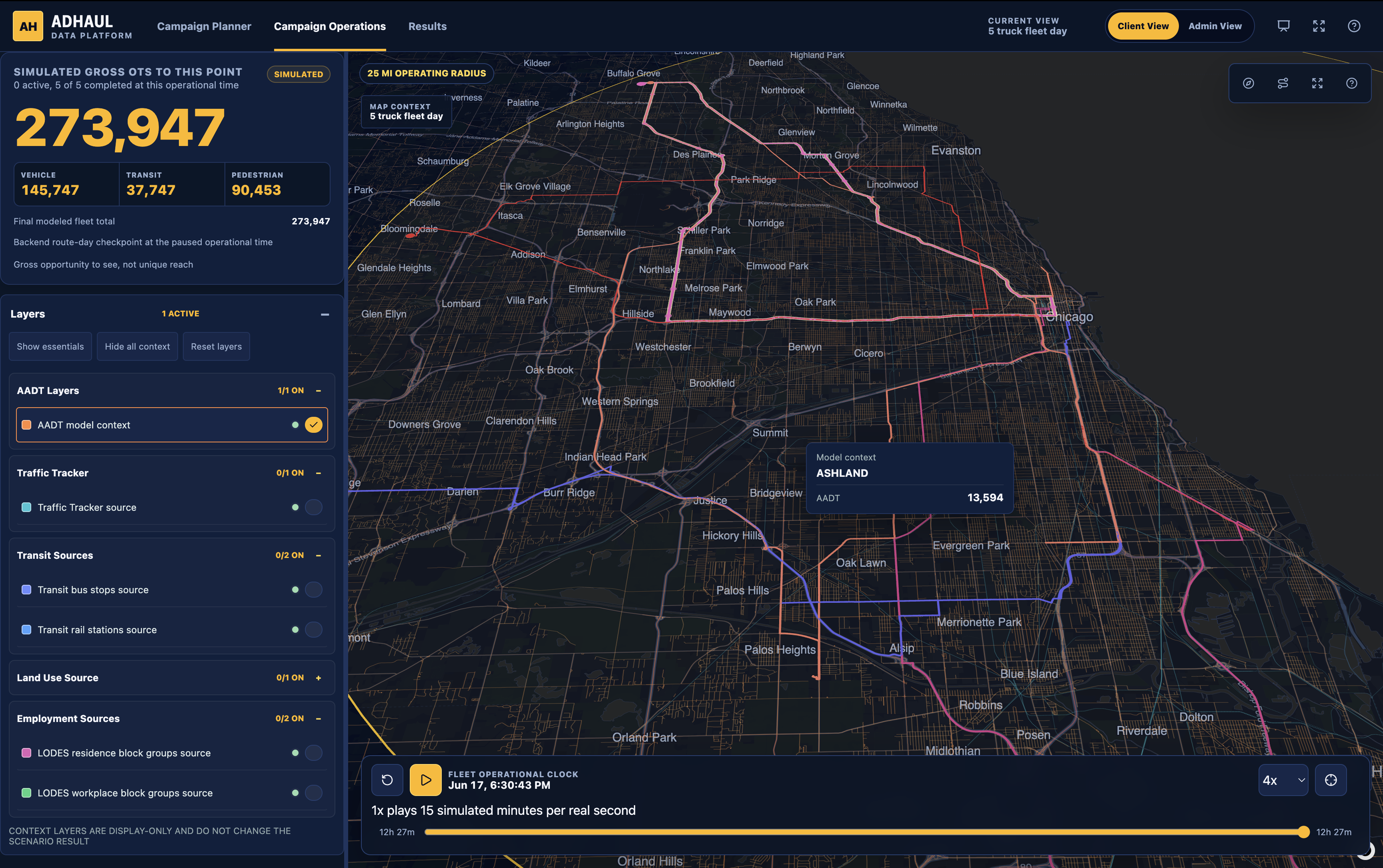Image resolution: width=1383 pixels, height=868 pixels.
Task: Click the AH AdHaul logo icon
Action: tap(28, 26)
